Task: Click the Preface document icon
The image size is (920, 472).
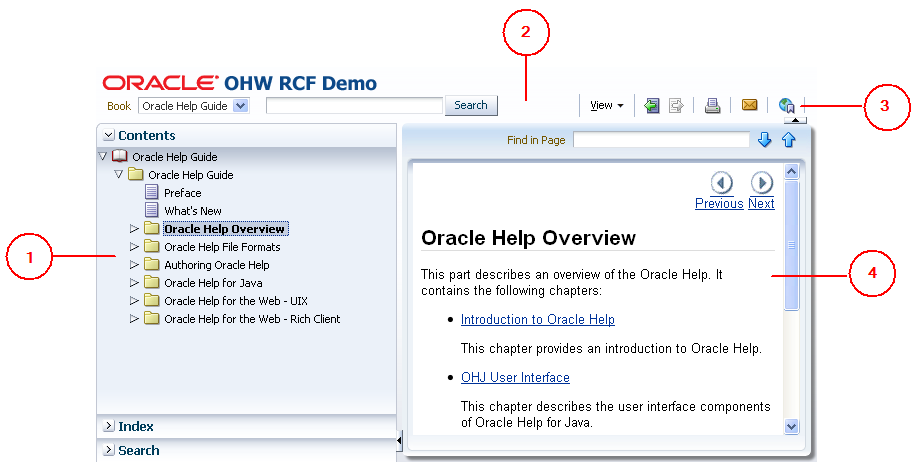Action: tap(151, 192)
